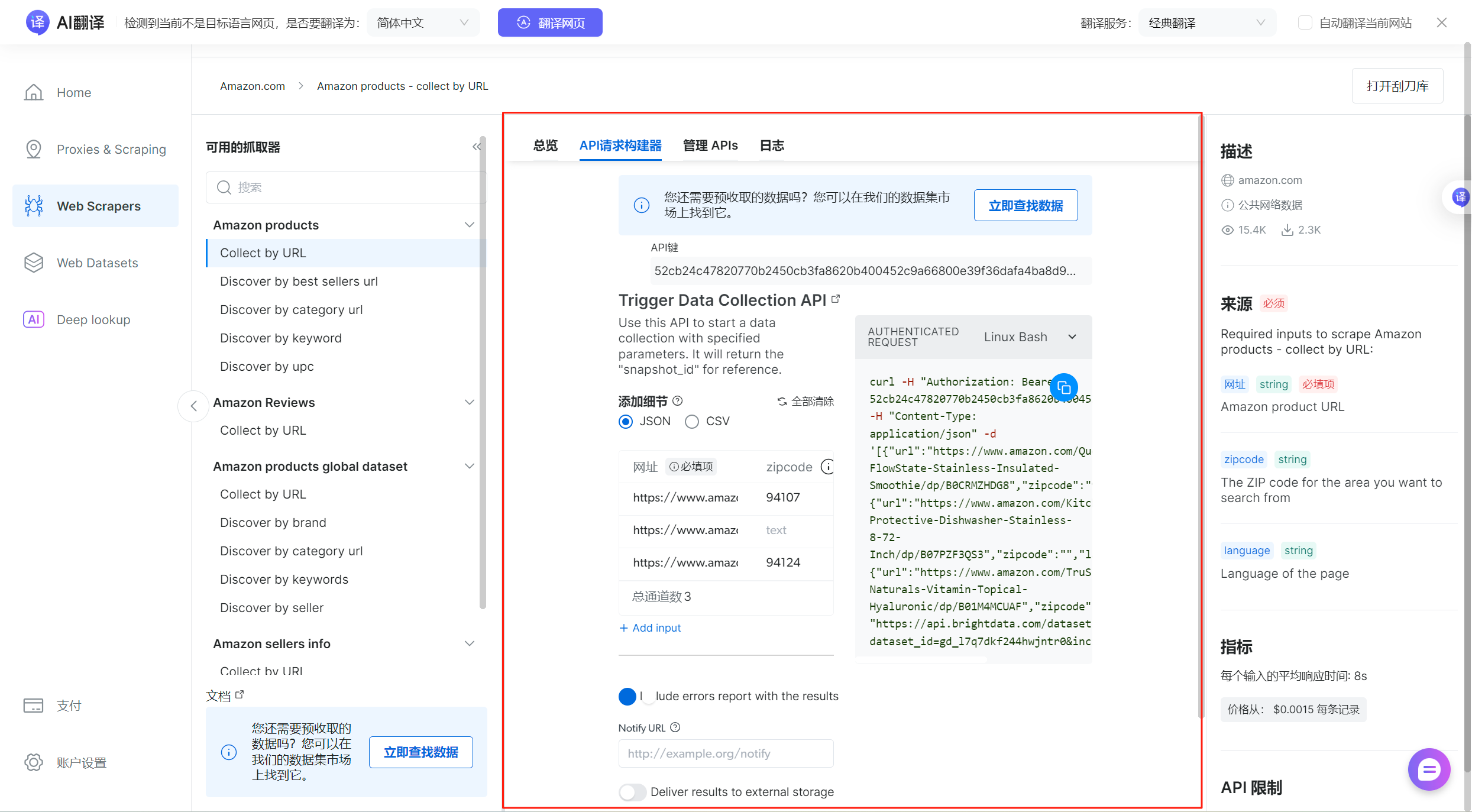Click the zipcode column info icon

pos(827,467)
